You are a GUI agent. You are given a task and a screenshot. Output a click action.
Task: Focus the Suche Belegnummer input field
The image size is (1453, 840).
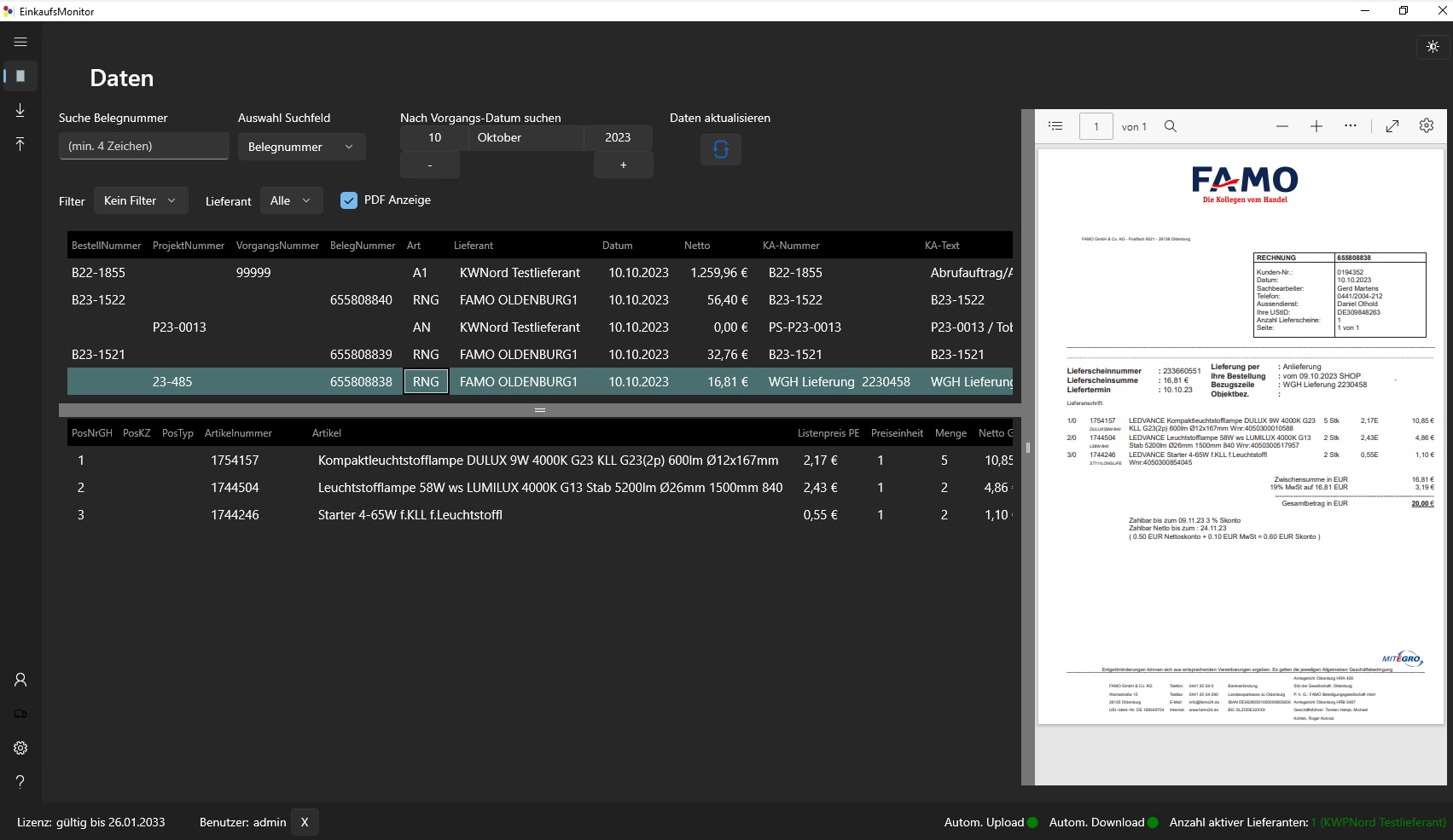click(x=144, y=146)
